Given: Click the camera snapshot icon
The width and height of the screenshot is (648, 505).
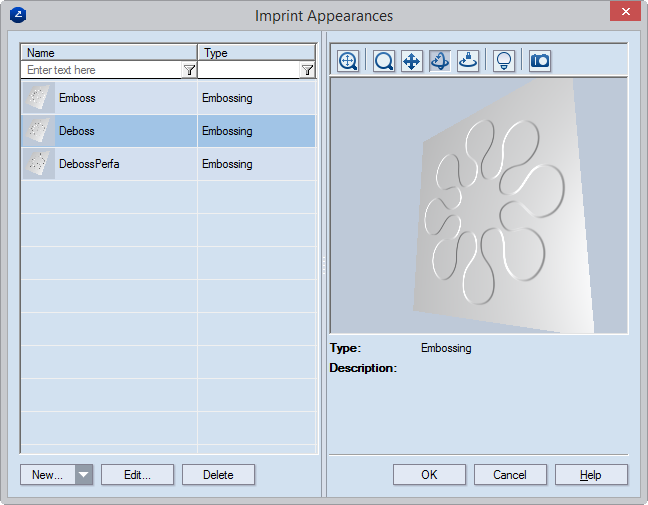Looking at the screenshot, I should click(540, 61).
